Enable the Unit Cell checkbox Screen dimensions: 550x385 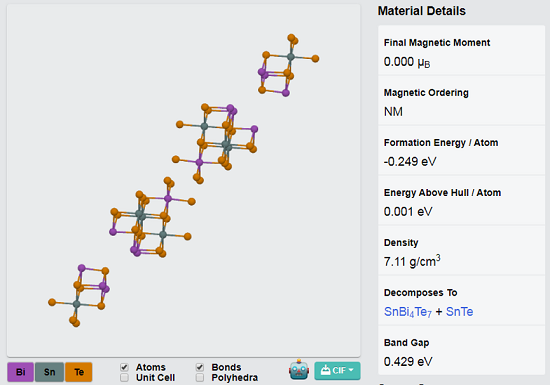(124, 378)
